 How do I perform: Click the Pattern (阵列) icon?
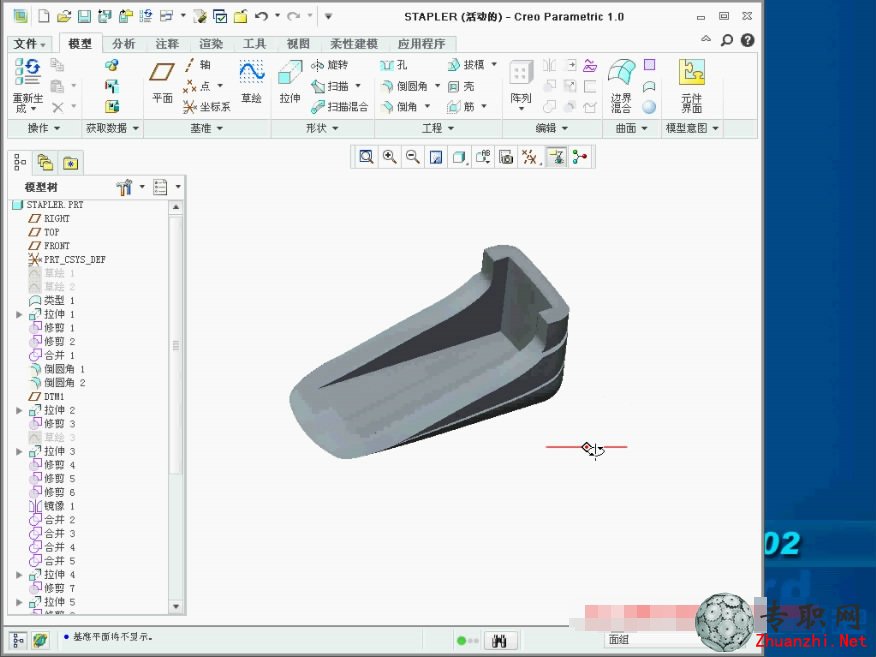521,73
